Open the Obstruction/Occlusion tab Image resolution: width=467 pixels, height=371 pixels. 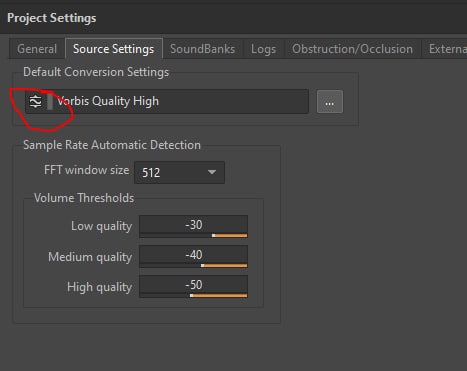tap(352, 49)
